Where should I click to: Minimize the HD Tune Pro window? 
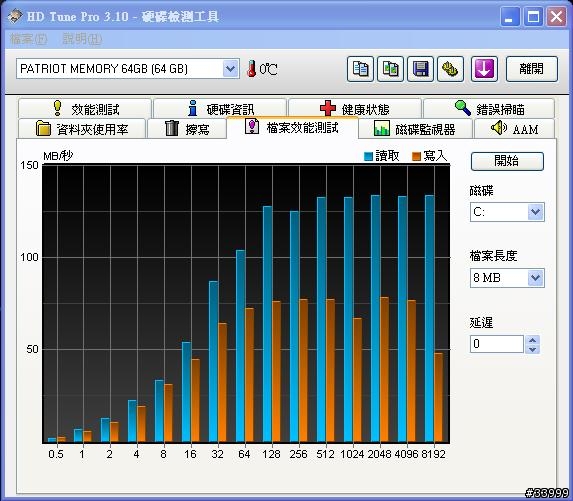509,17
